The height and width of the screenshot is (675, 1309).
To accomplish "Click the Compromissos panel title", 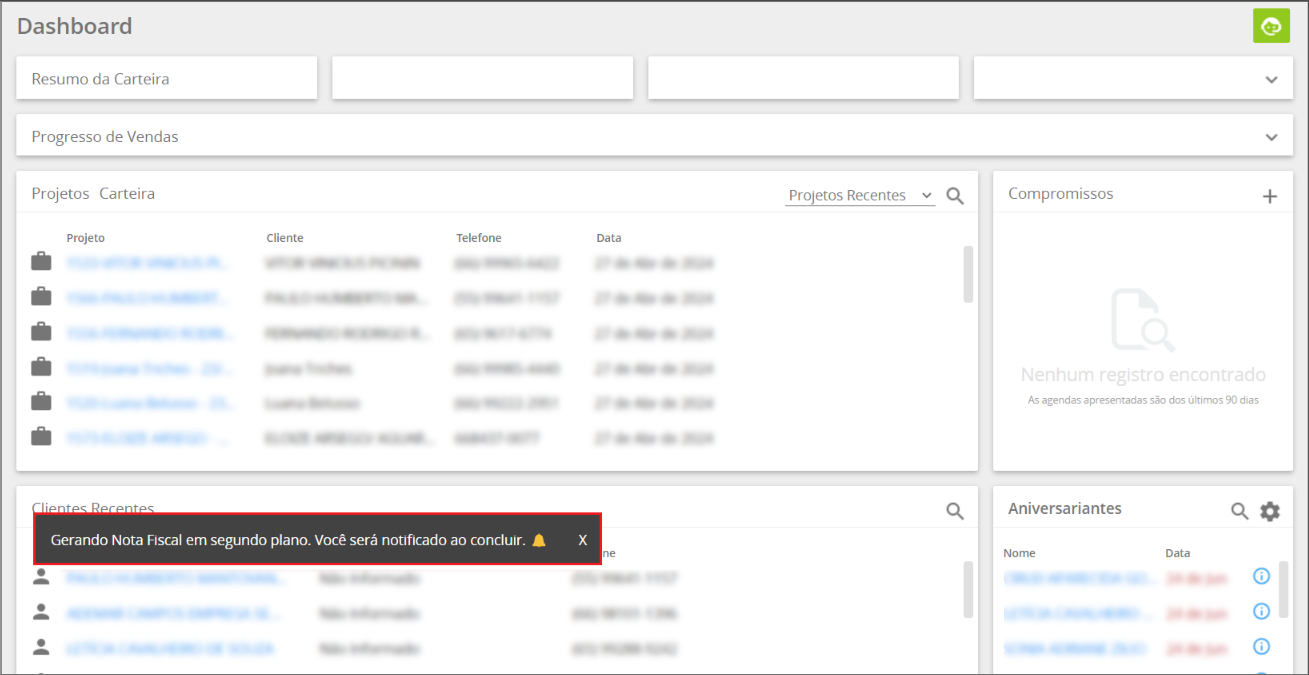I will pos(1060,193).
